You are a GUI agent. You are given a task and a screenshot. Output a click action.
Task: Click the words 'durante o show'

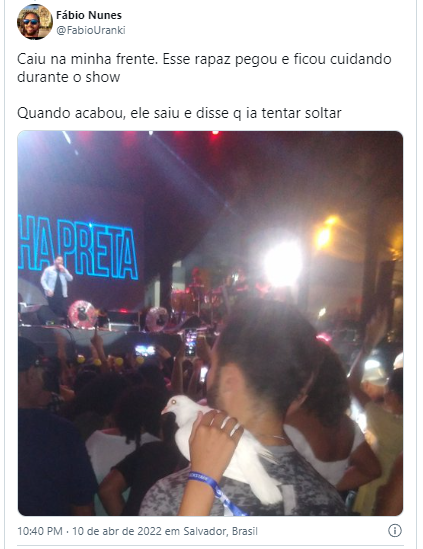(x=69, y=77)
